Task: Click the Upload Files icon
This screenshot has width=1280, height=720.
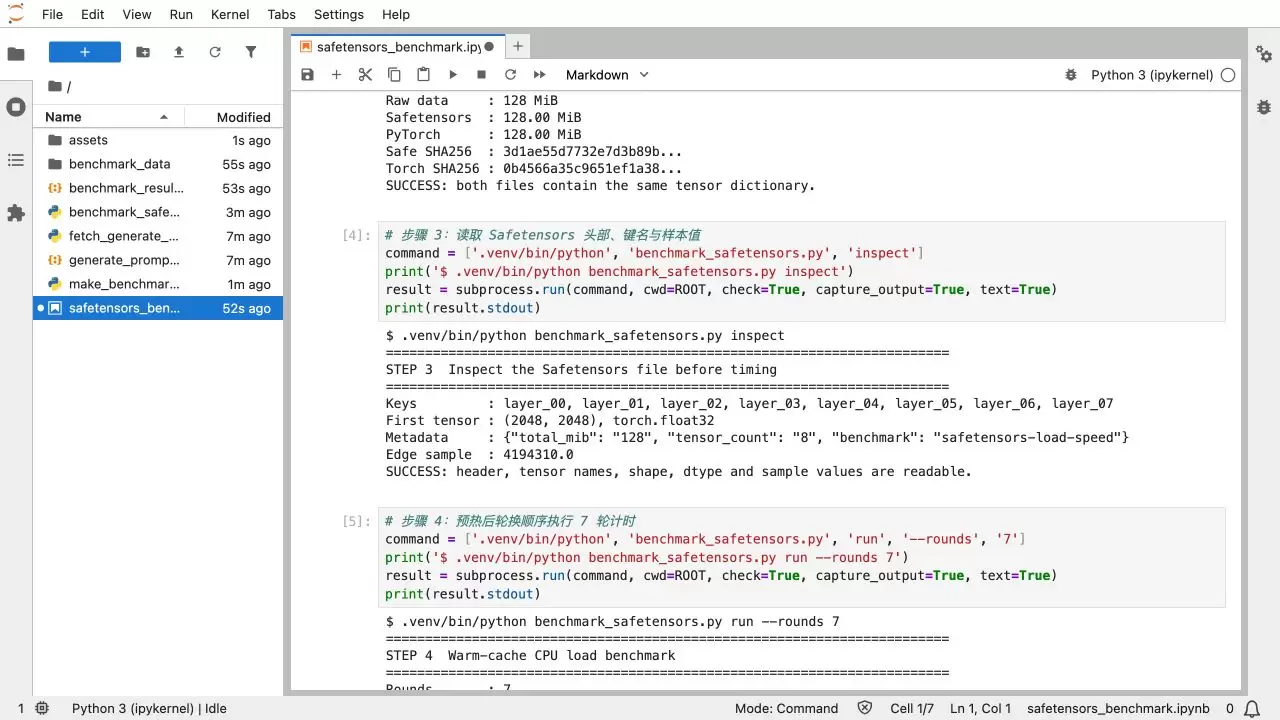Action: coord(179,52)
